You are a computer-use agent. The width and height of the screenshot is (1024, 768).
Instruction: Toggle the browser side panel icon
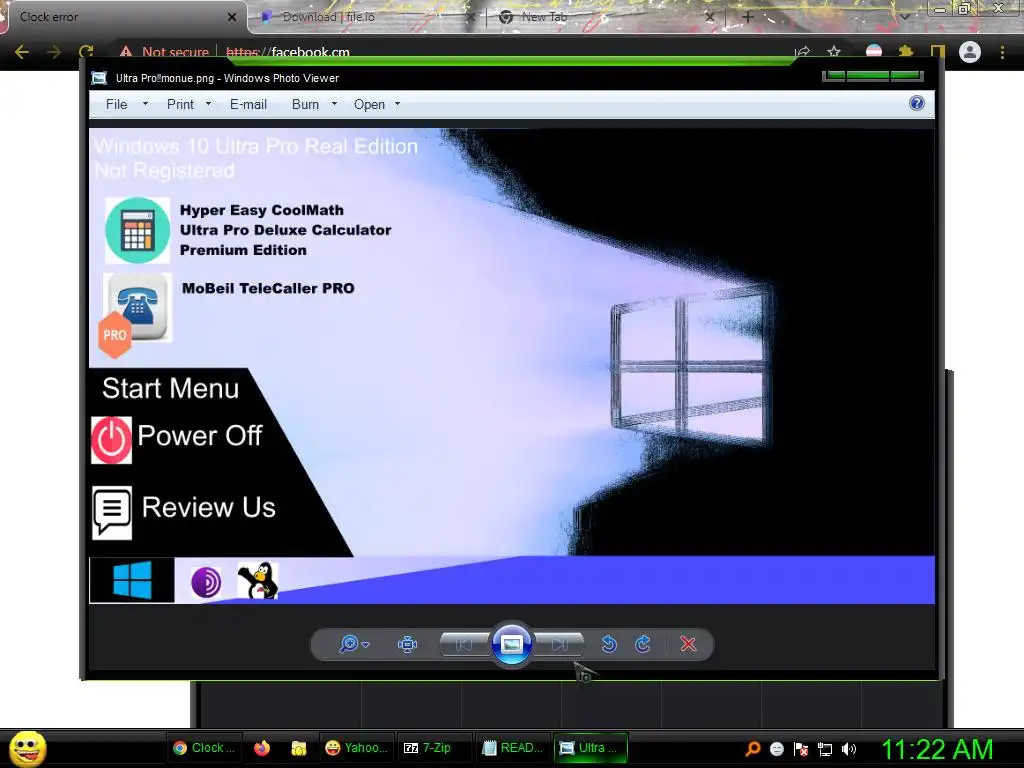(x=937, y=52)
